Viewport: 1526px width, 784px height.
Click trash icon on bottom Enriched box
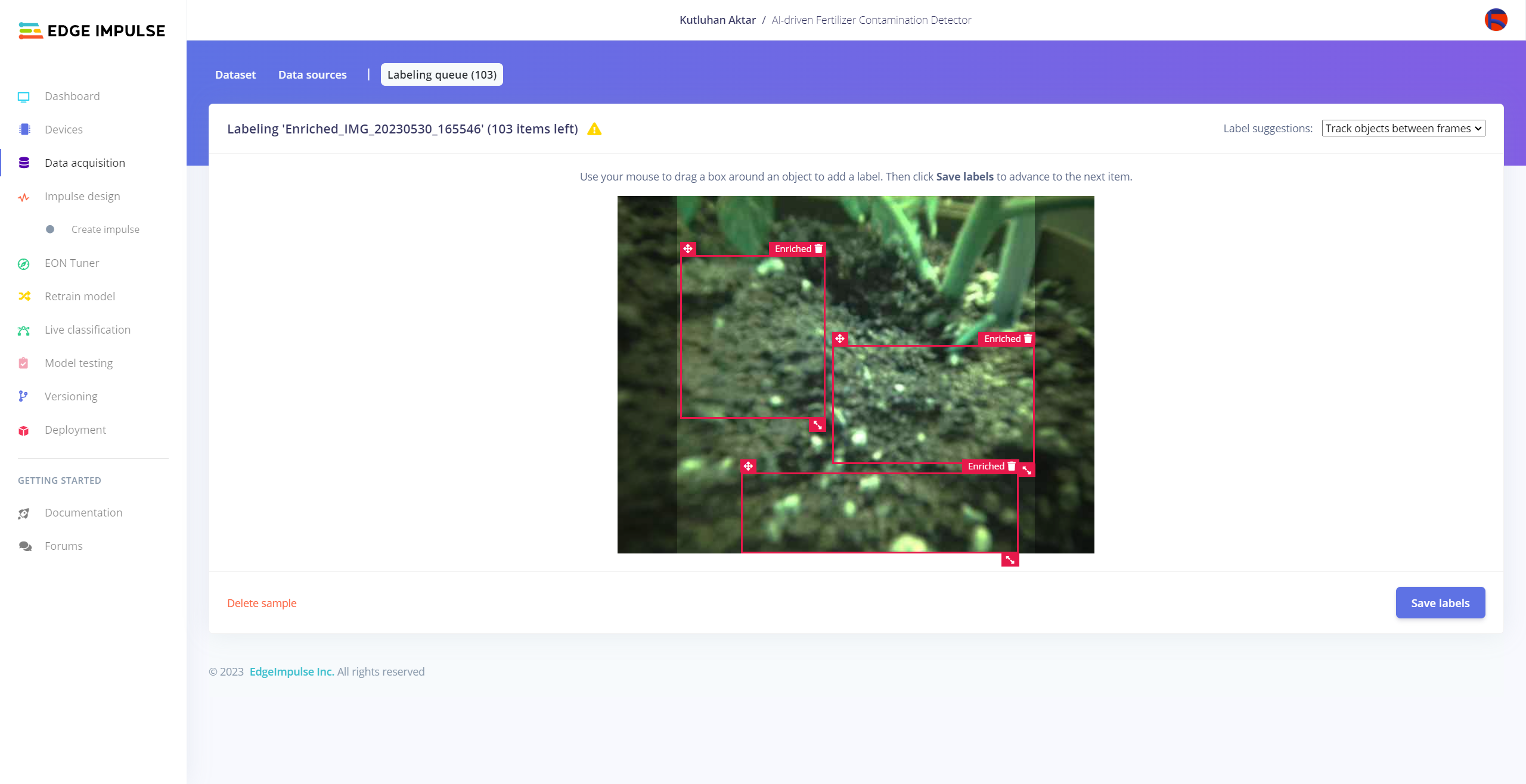tap(1012, 466)
